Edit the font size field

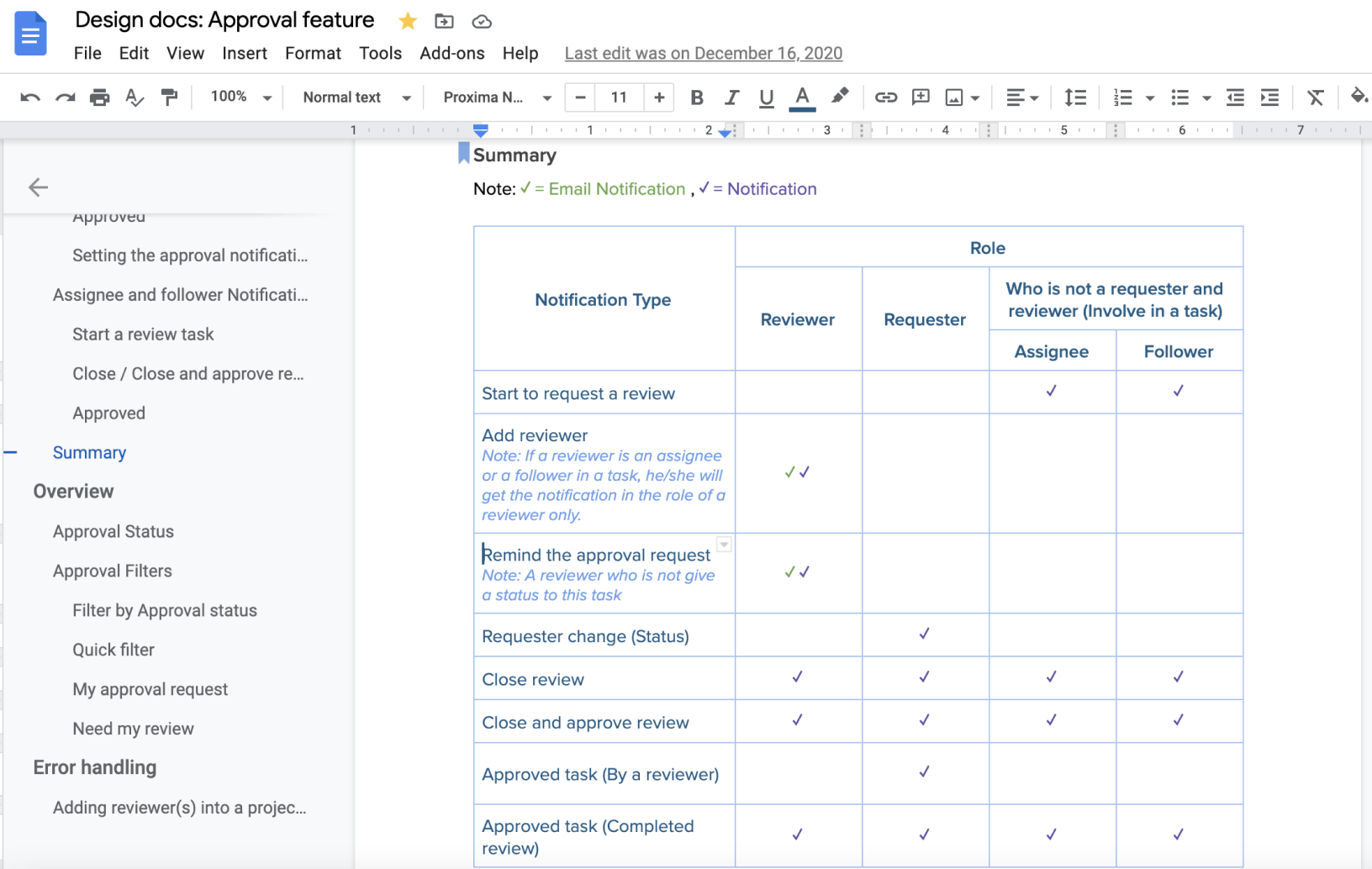pos(620,97)
